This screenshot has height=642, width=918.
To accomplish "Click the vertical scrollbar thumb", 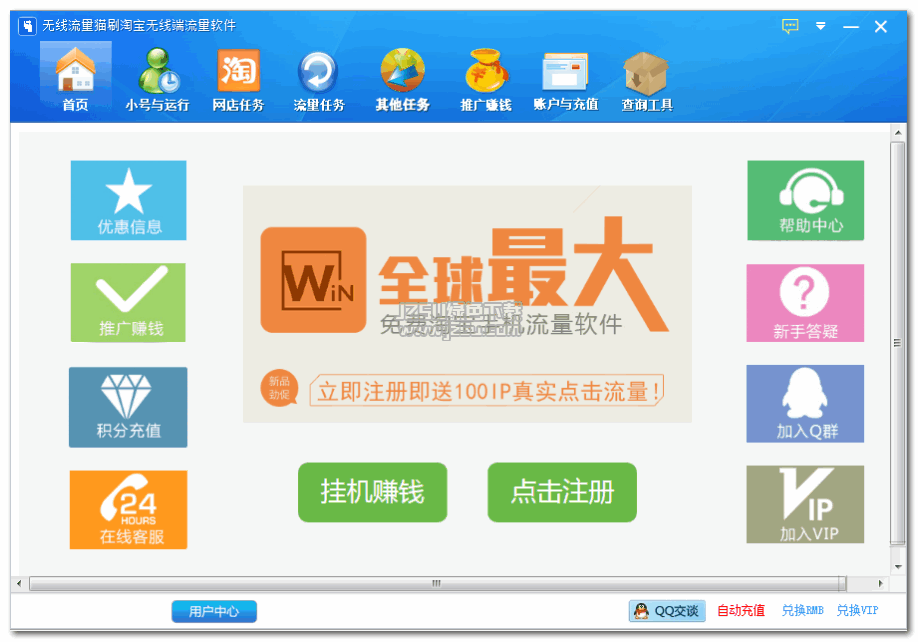I will 898,344.
